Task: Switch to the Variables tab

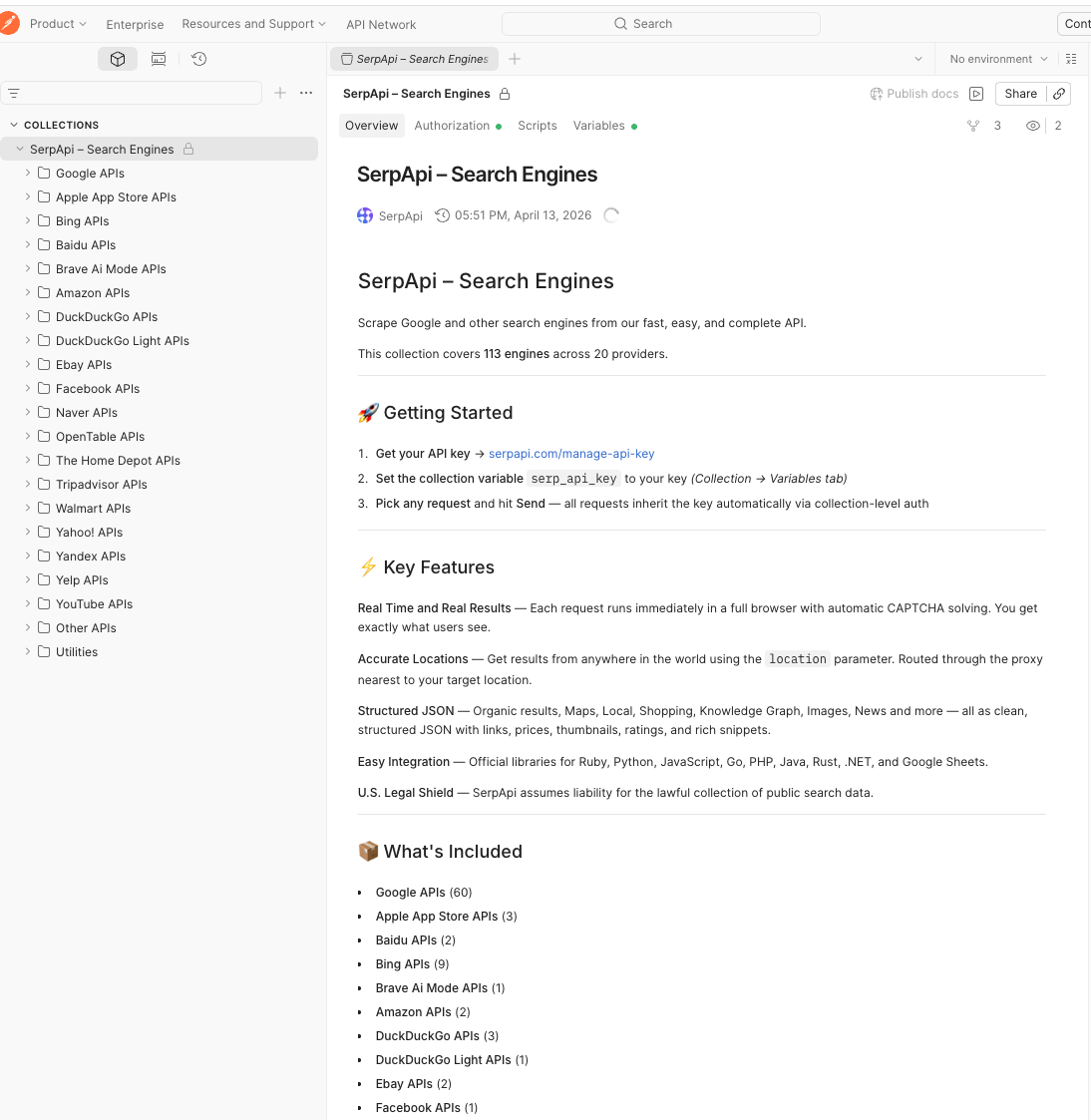Action: click(x=604, y=126)
